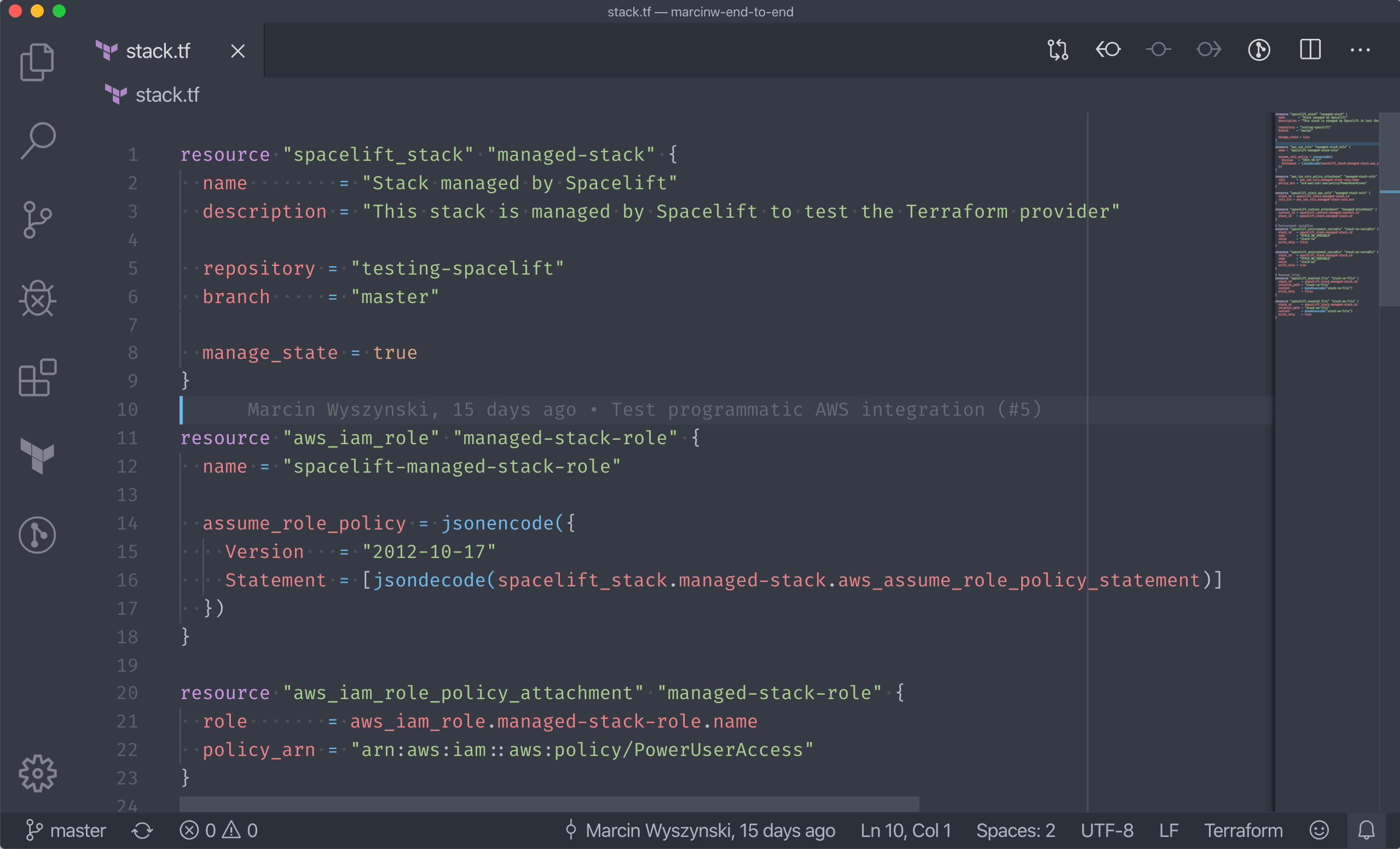Click the horizontal scrollbar at editor bottom
Screen dimensions: 1400x849
click(x=549, y=804)
